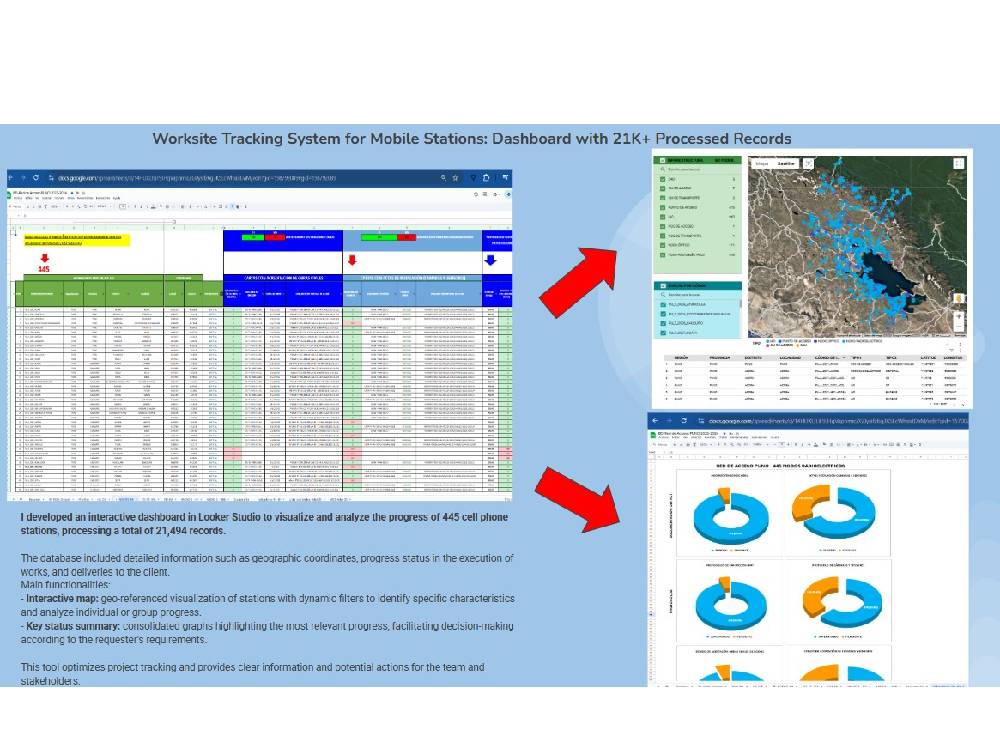
Task: Open the Archivo menu in the left spreadsheet
Action: (18, 198)
